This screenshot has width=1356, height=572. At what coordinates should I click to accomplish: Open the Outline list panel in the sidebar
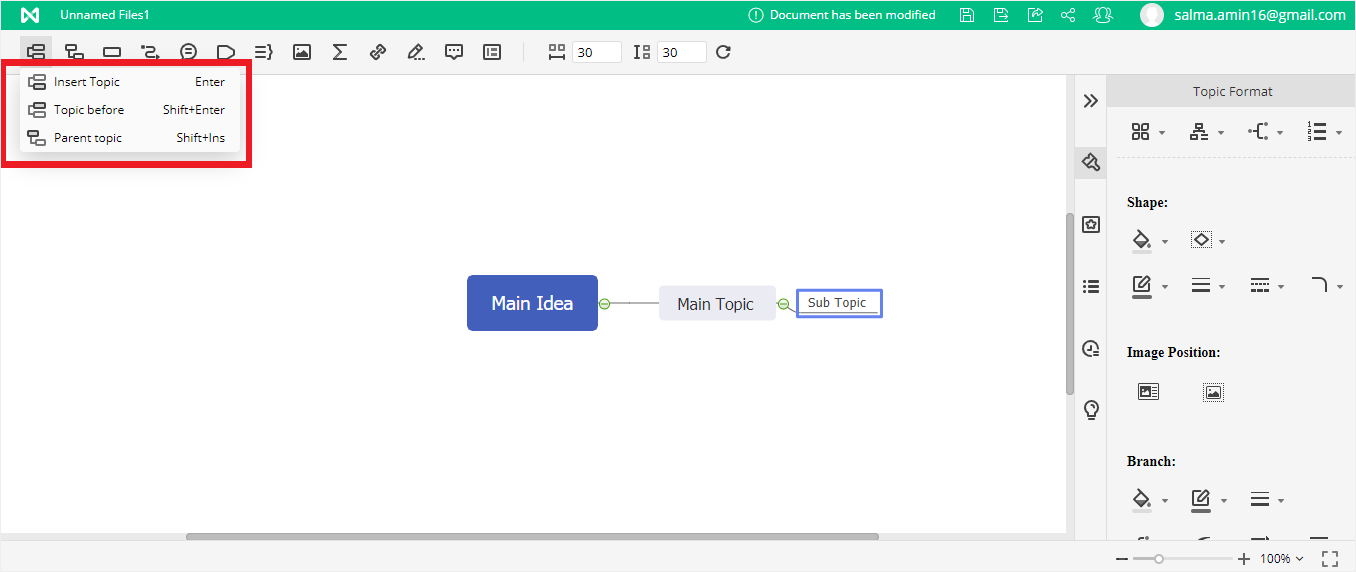click(1091, 287)
